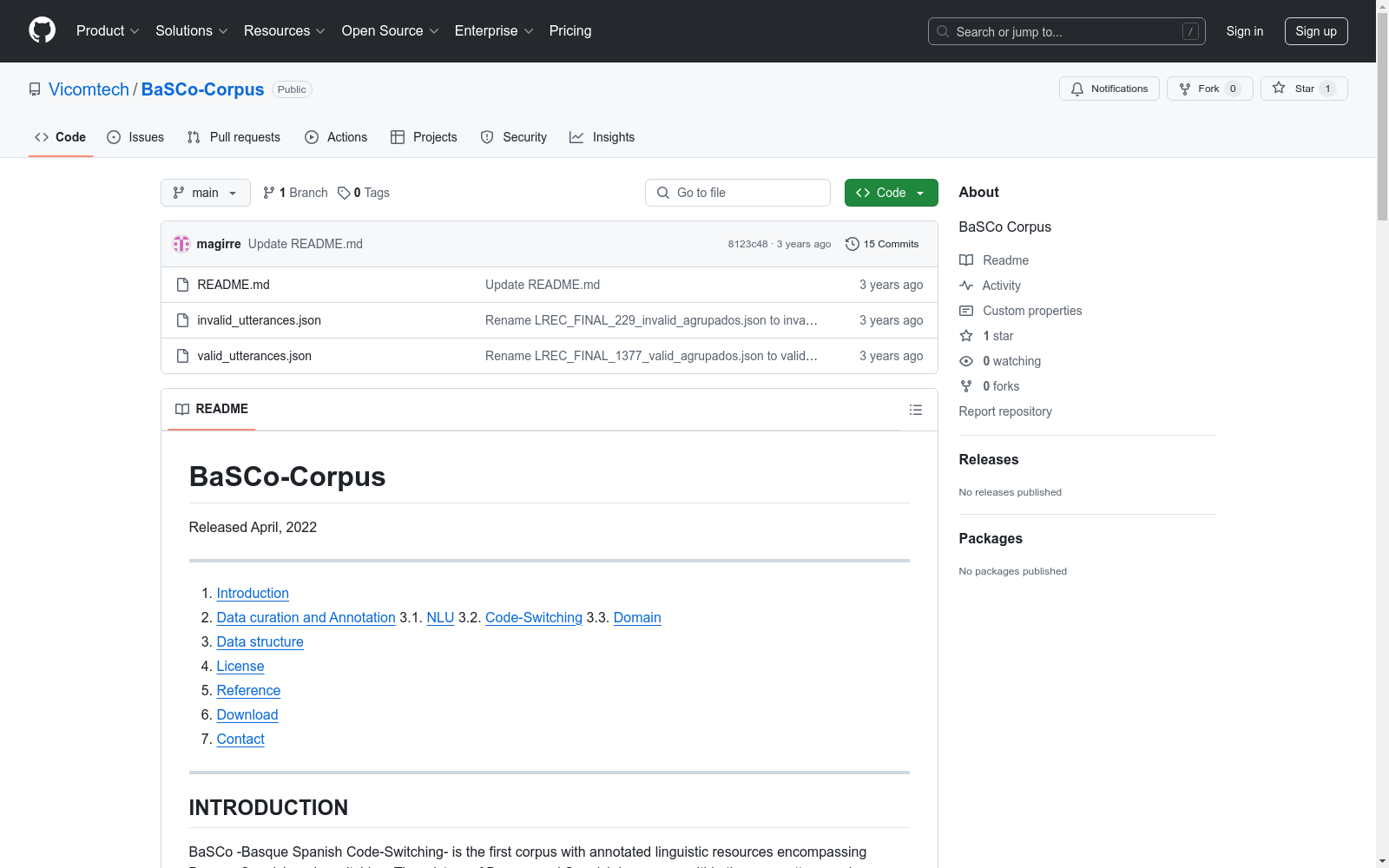Jump to Code-Switching section link
The height and width of the screenshot is (868, 1389).
point(534,617)
